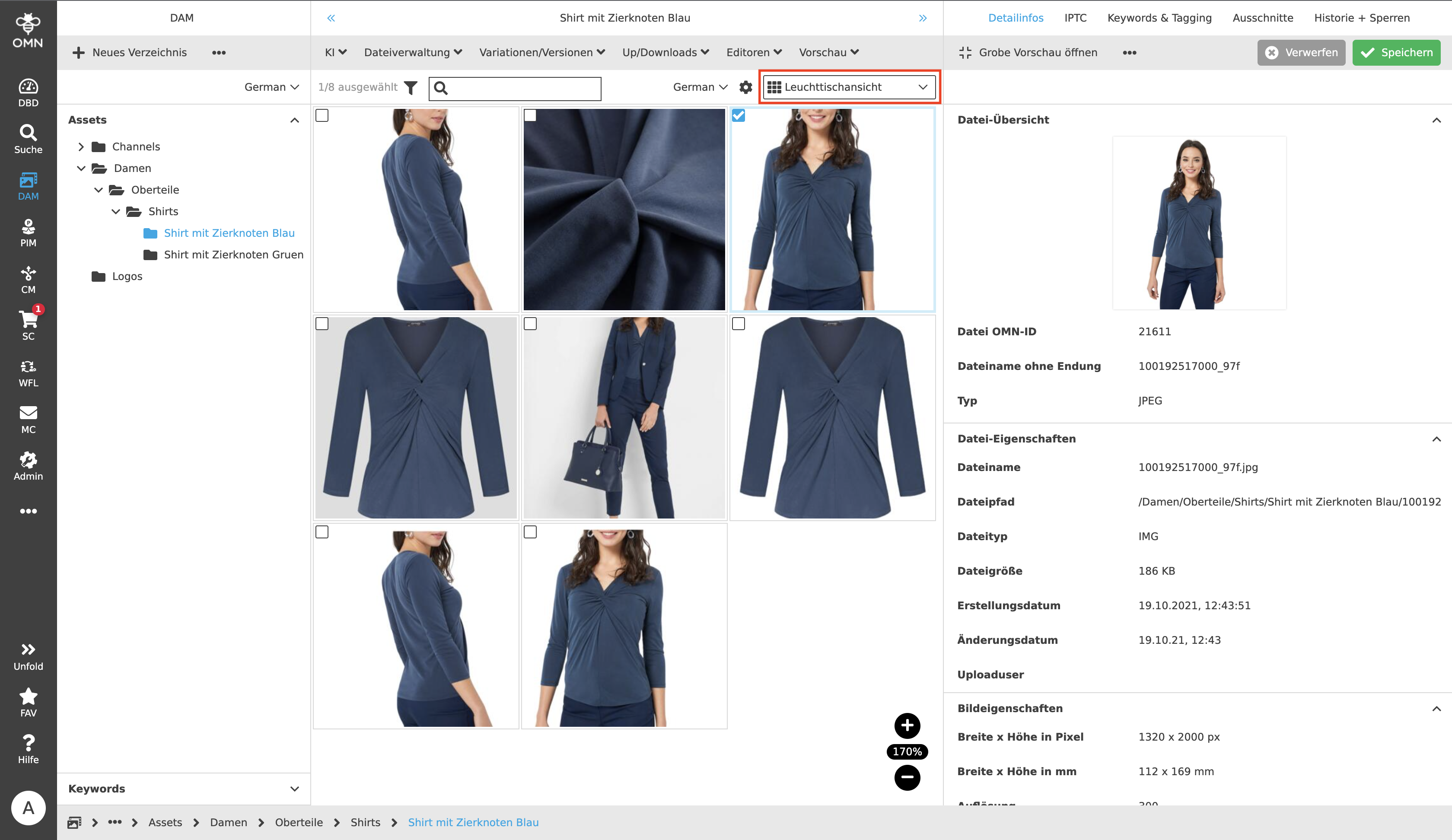
Task: Open the Dateiverwaltung menu
Action: tap(413, 52)
